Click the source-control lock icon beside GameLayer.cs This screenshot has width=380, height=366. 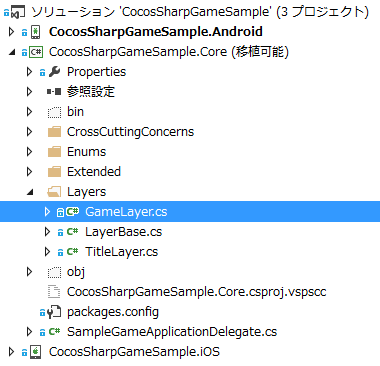pyautogui.click(x=60, y=212)
